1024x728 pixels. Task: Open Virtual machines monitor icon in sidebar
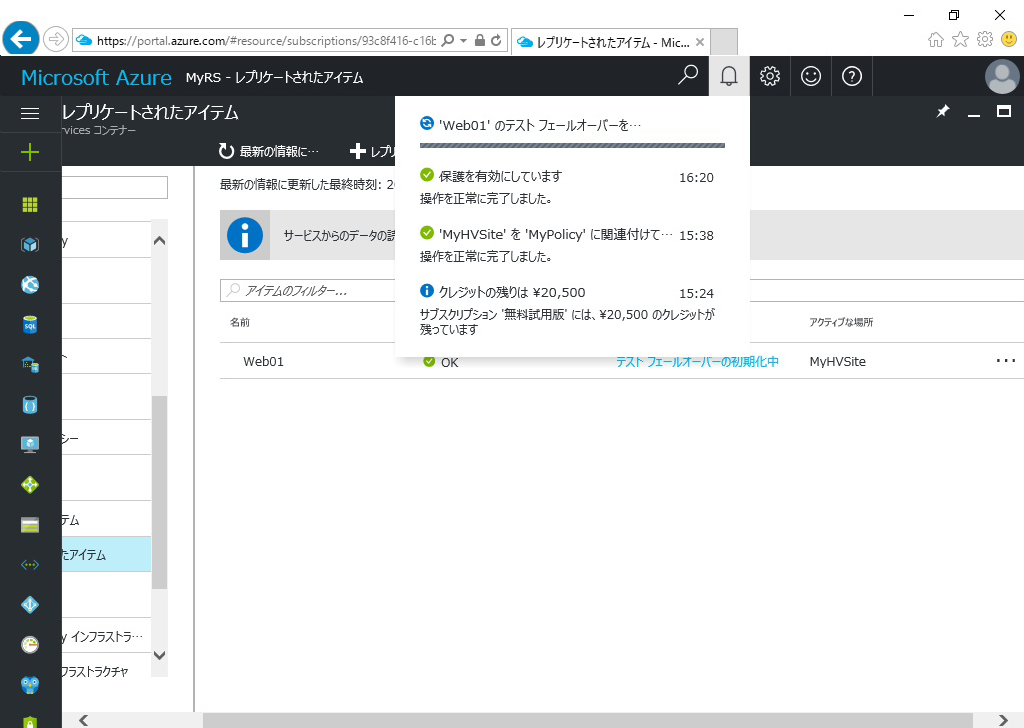pos(30,445)
